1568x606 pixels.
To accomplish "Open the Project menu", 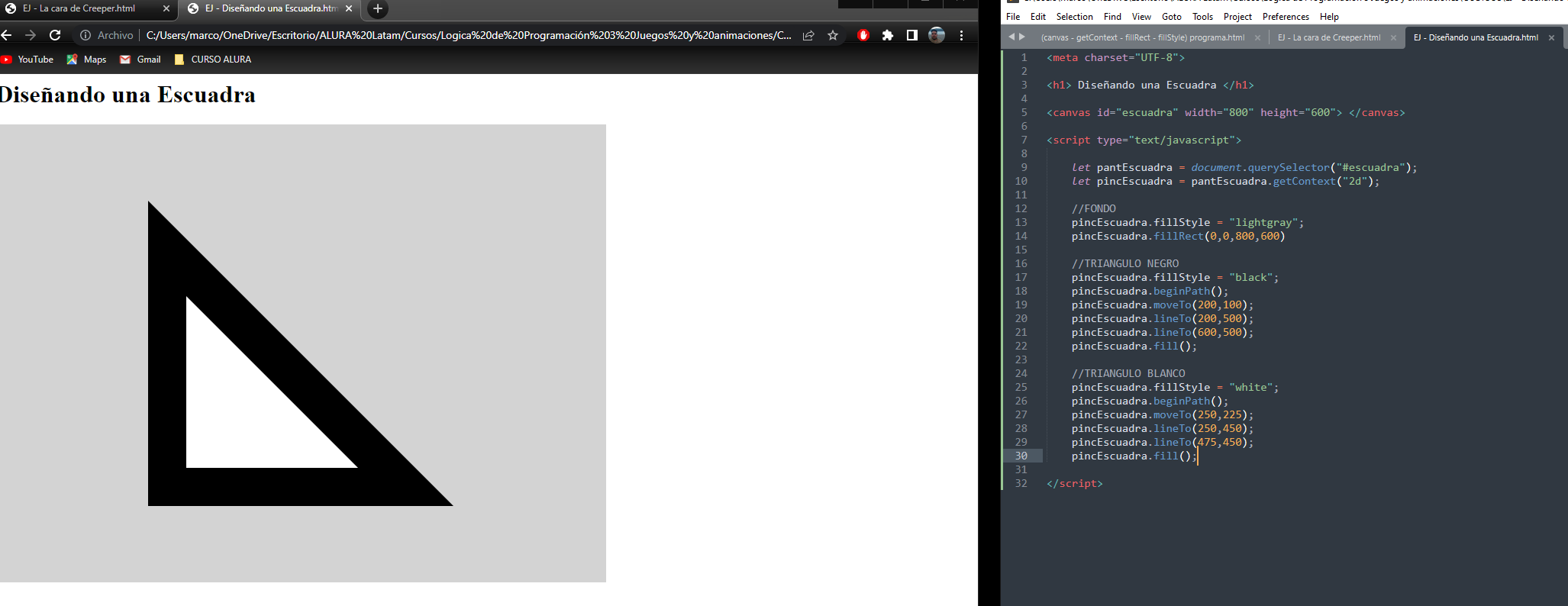I will tap(1237, 17).
